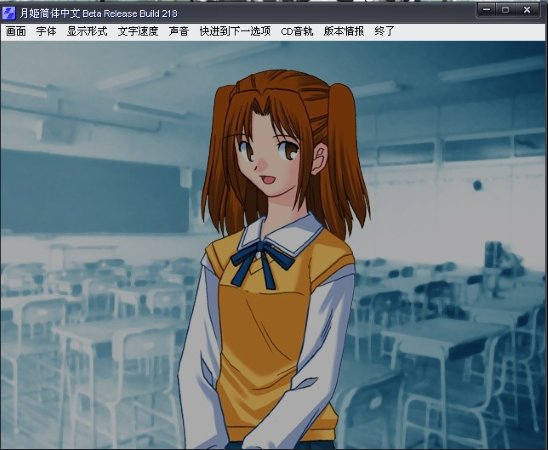Maximize the 月姬 game window
548x450 pixels.
(x=505, y=10)
